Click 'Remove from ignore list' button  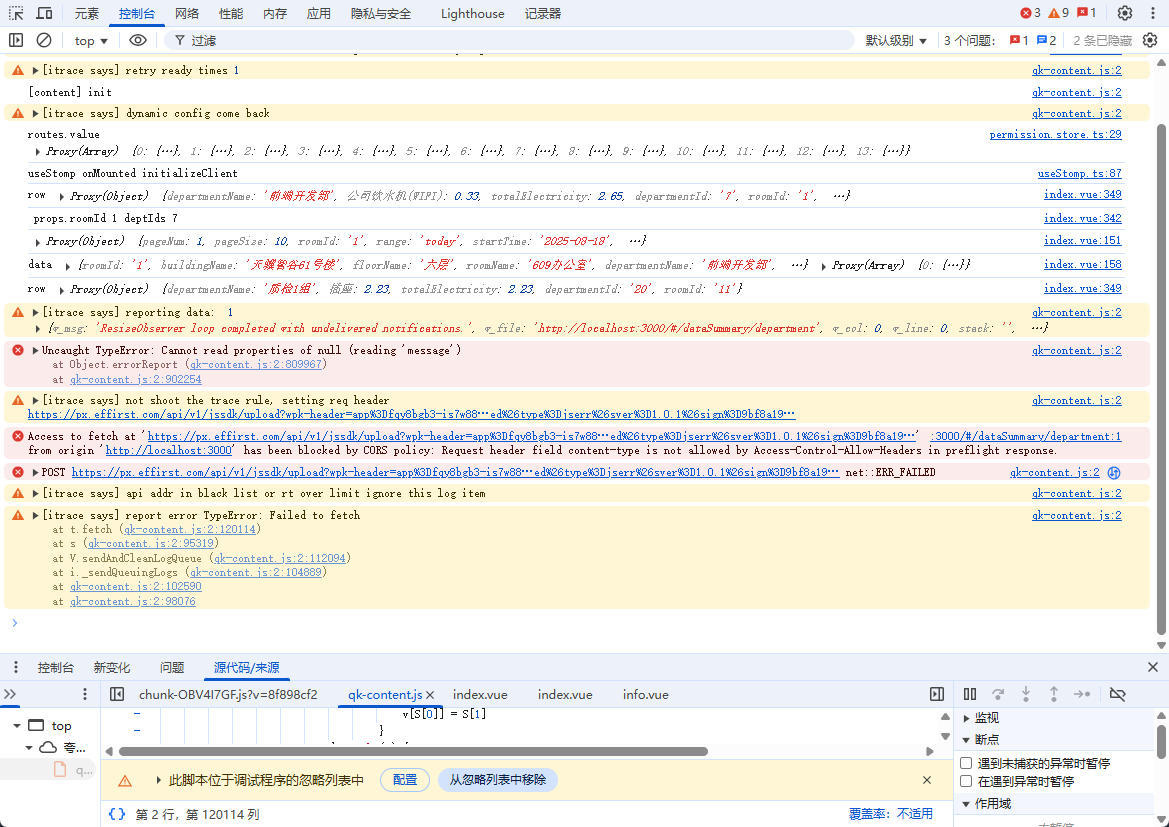[498, 780]
